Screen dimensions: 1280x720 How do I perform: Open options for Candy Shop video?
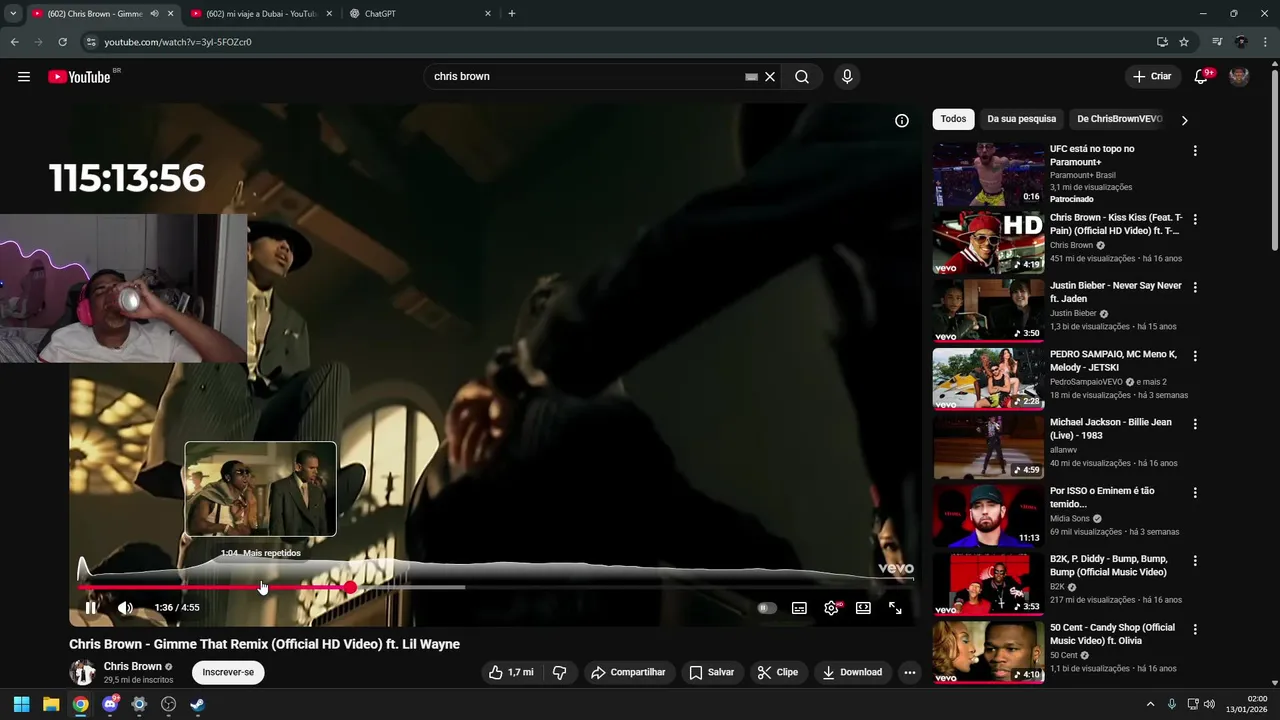click(1194, 629)
